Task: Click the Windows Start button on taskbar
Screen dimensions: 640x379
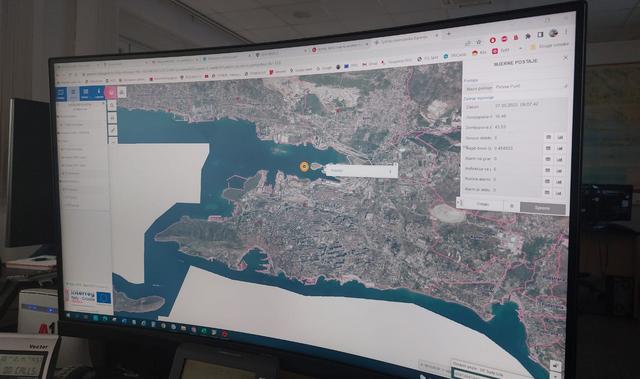Action: coord(68,315)
